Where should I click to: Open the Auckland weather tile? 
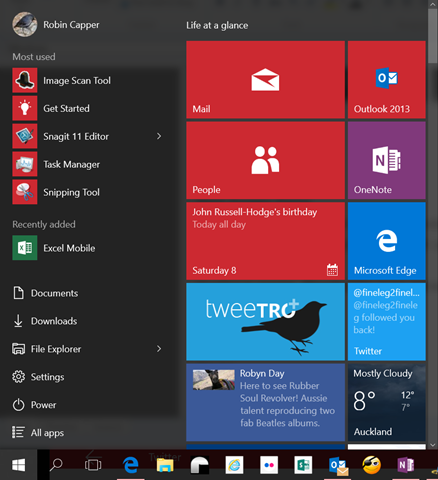point(387,402)
